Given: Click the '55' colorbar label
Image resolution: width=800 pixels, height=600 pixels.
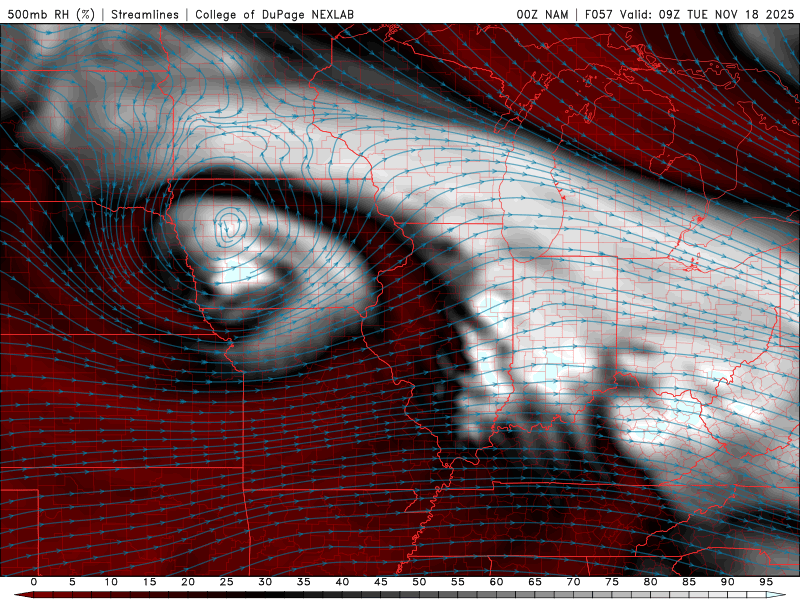Looking at the screenshot, I should [458, 582].
